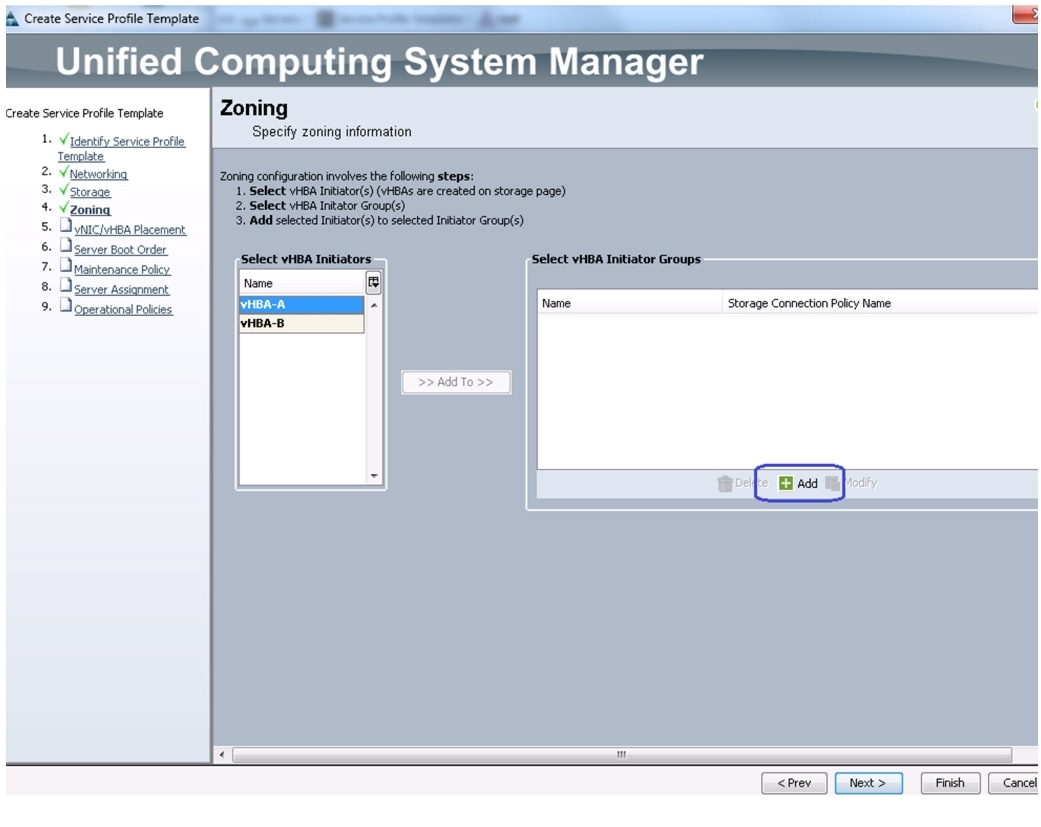Open the Storage wizard step
The image size is (1041, 827).
click(x=90, y=192)
